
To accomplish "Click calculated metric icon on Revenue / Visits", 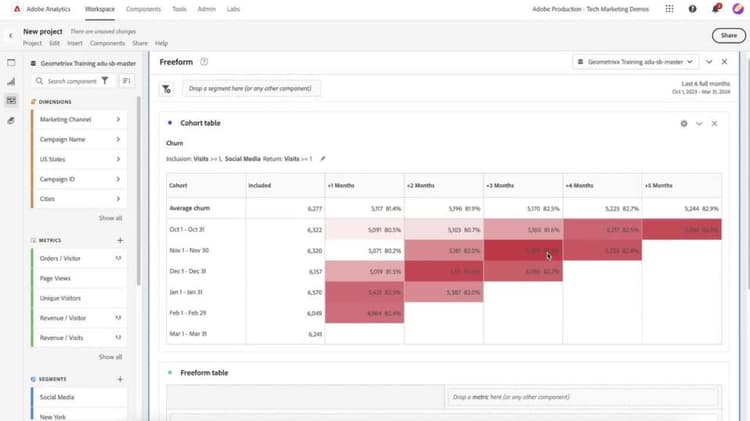I will pyautogui.click(x=118, y=337).
